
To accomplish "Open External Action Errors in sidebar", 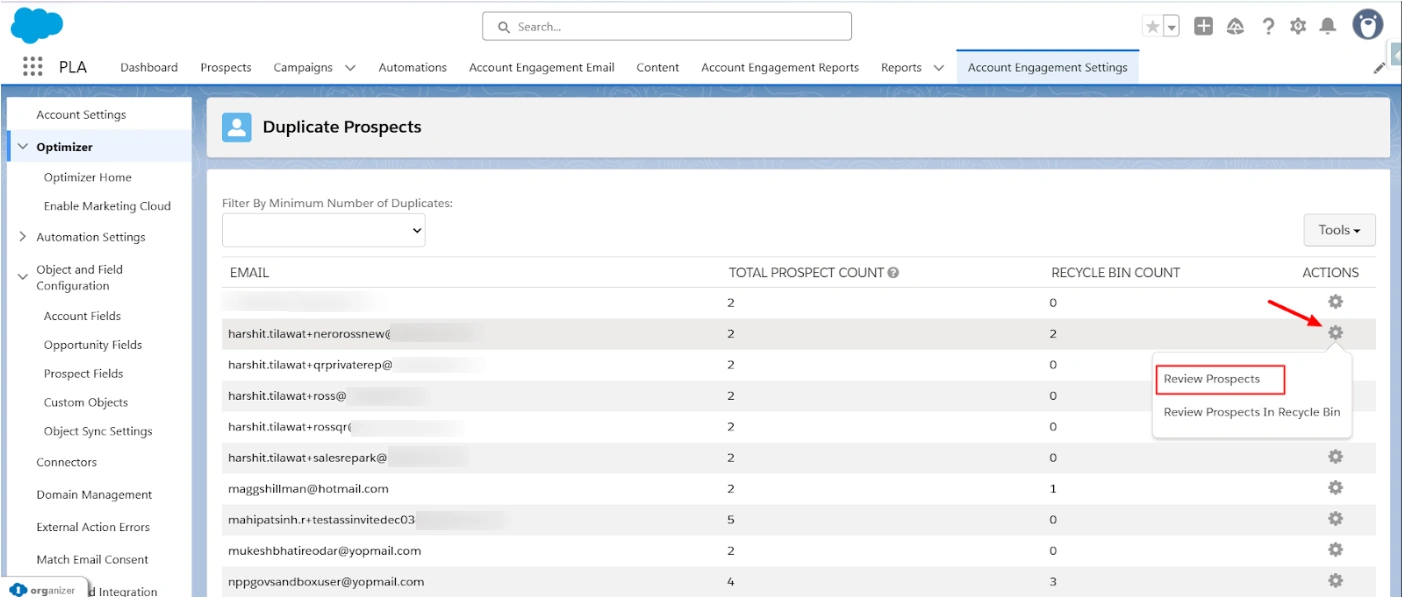I will tap(93, 527).
